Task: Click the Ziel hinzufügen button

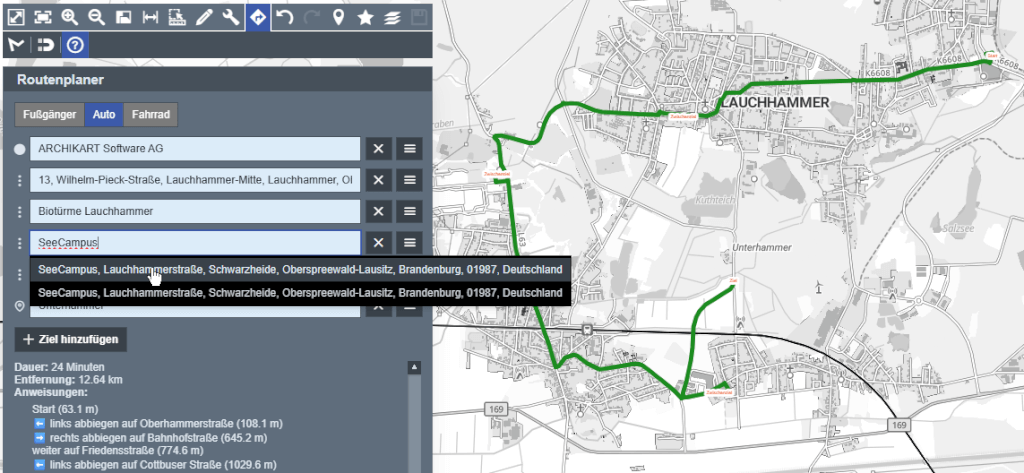Action: [71, 340]
